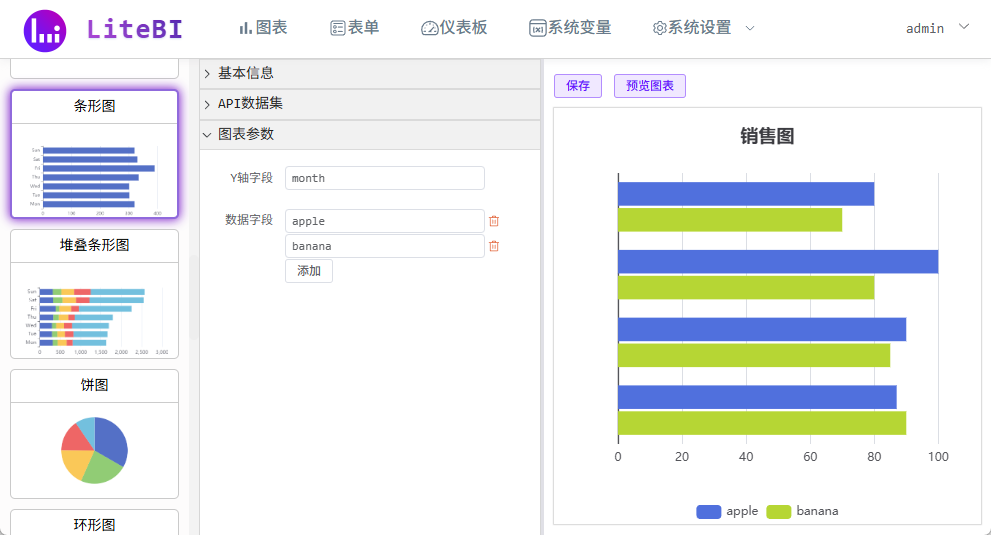Click the 添加 button
991x535 pixels.
tap(309, 271)
